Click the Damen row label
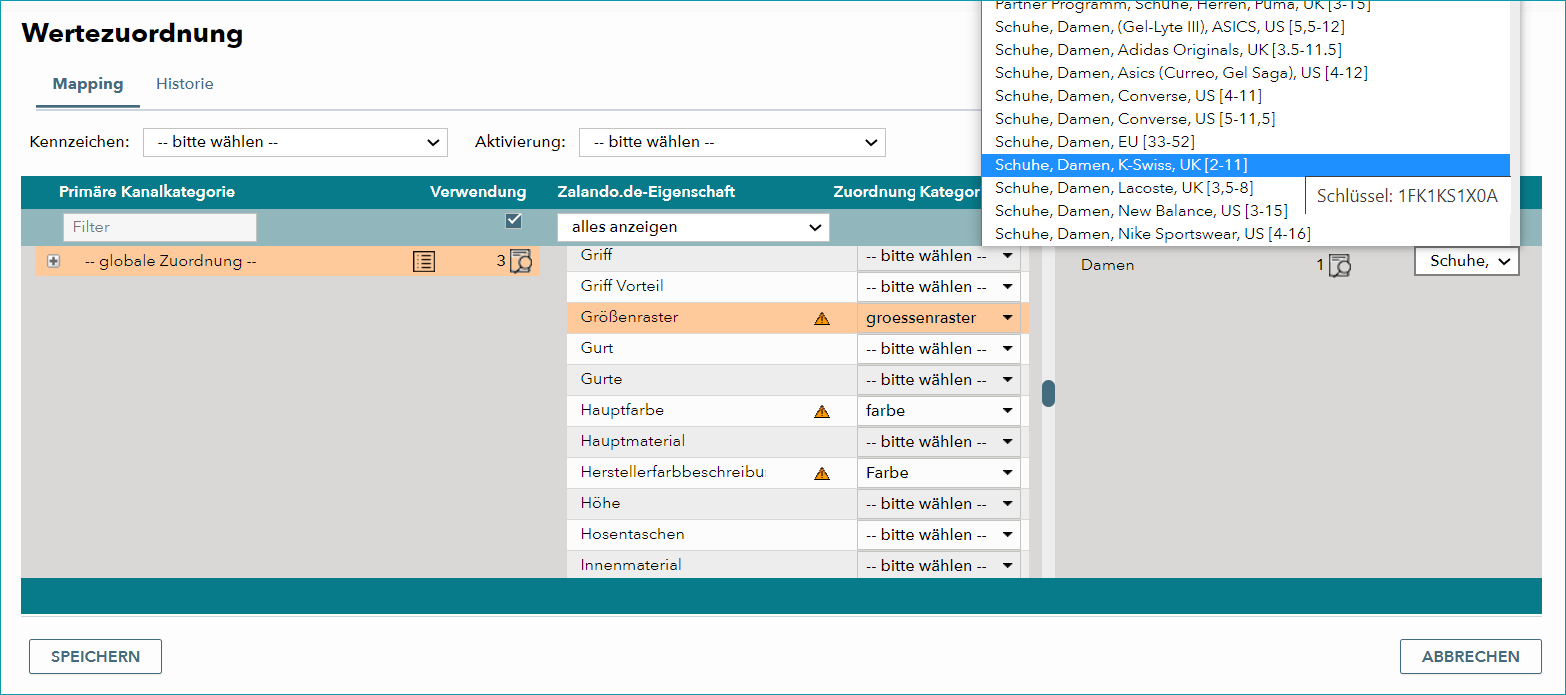1566x695 pixels. (1108, 266)
